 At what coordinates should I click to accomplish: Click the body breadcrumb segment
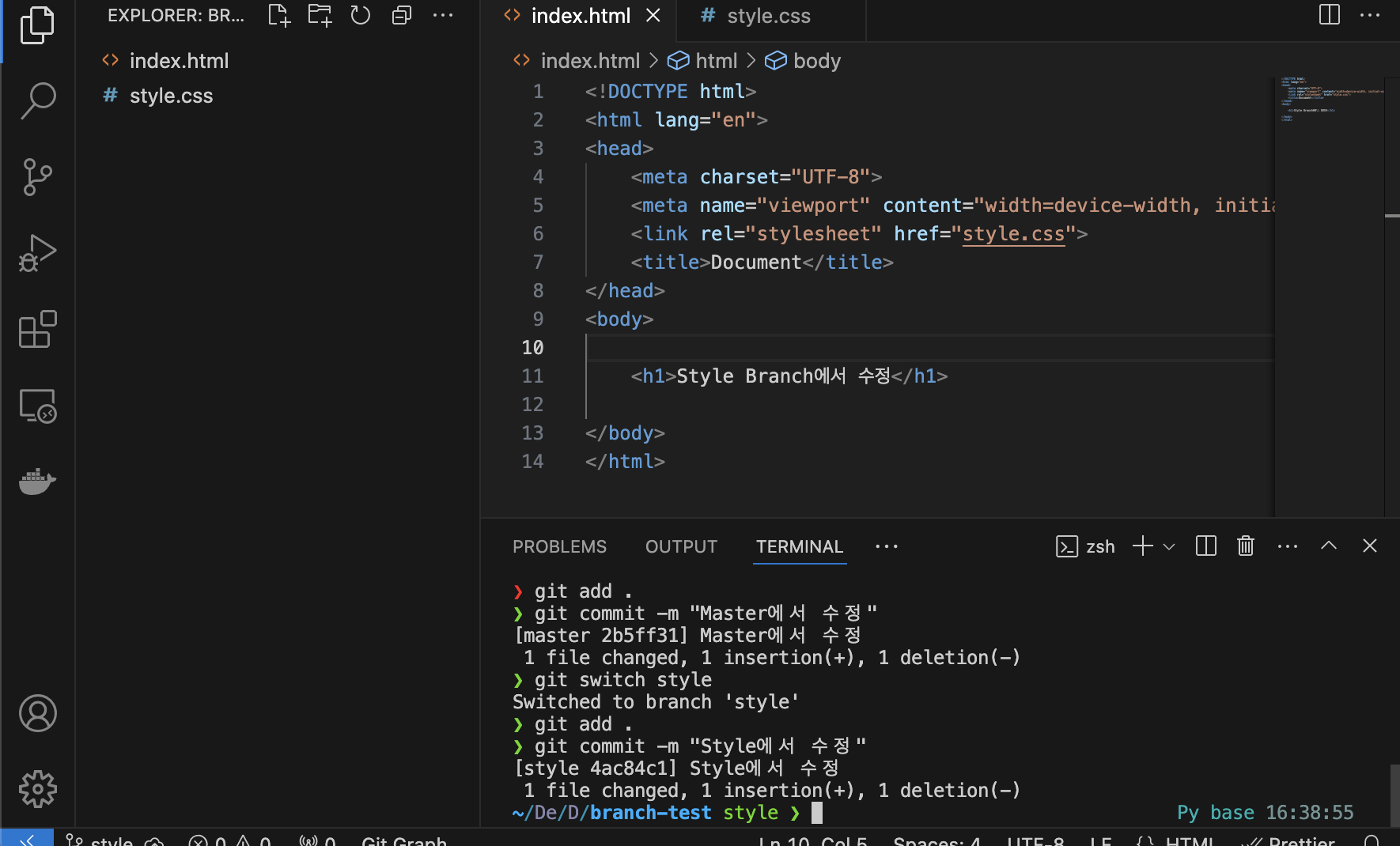tap(817, 61)
